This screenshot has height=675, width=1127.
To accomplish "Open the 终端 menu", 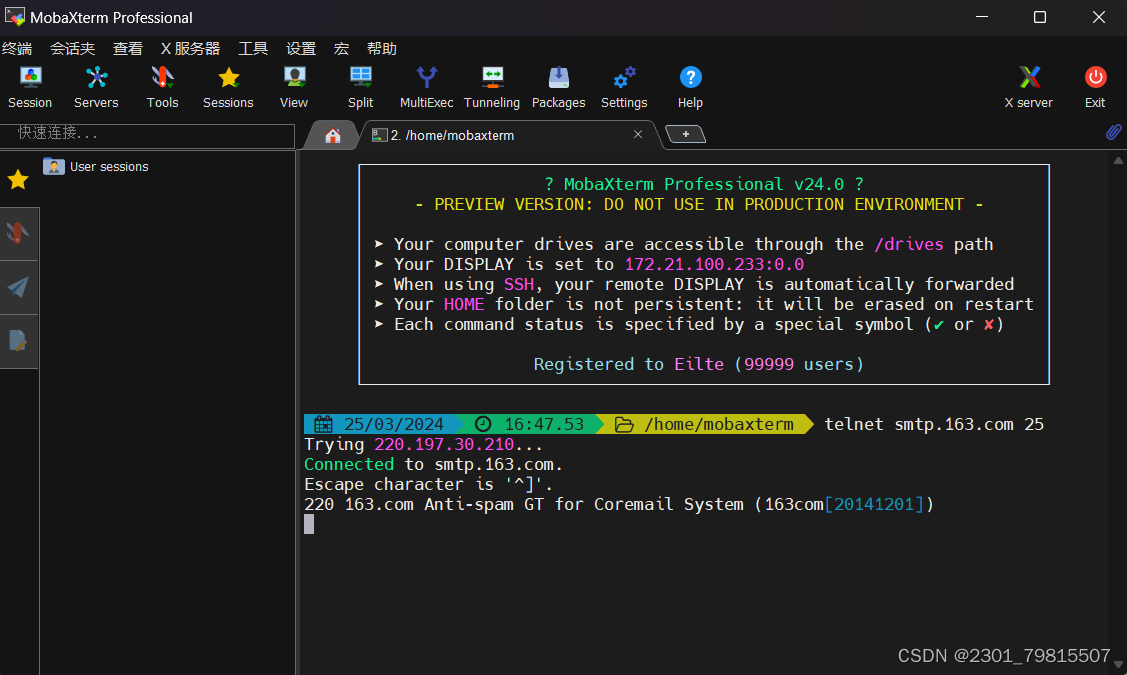I will [17, 48].
